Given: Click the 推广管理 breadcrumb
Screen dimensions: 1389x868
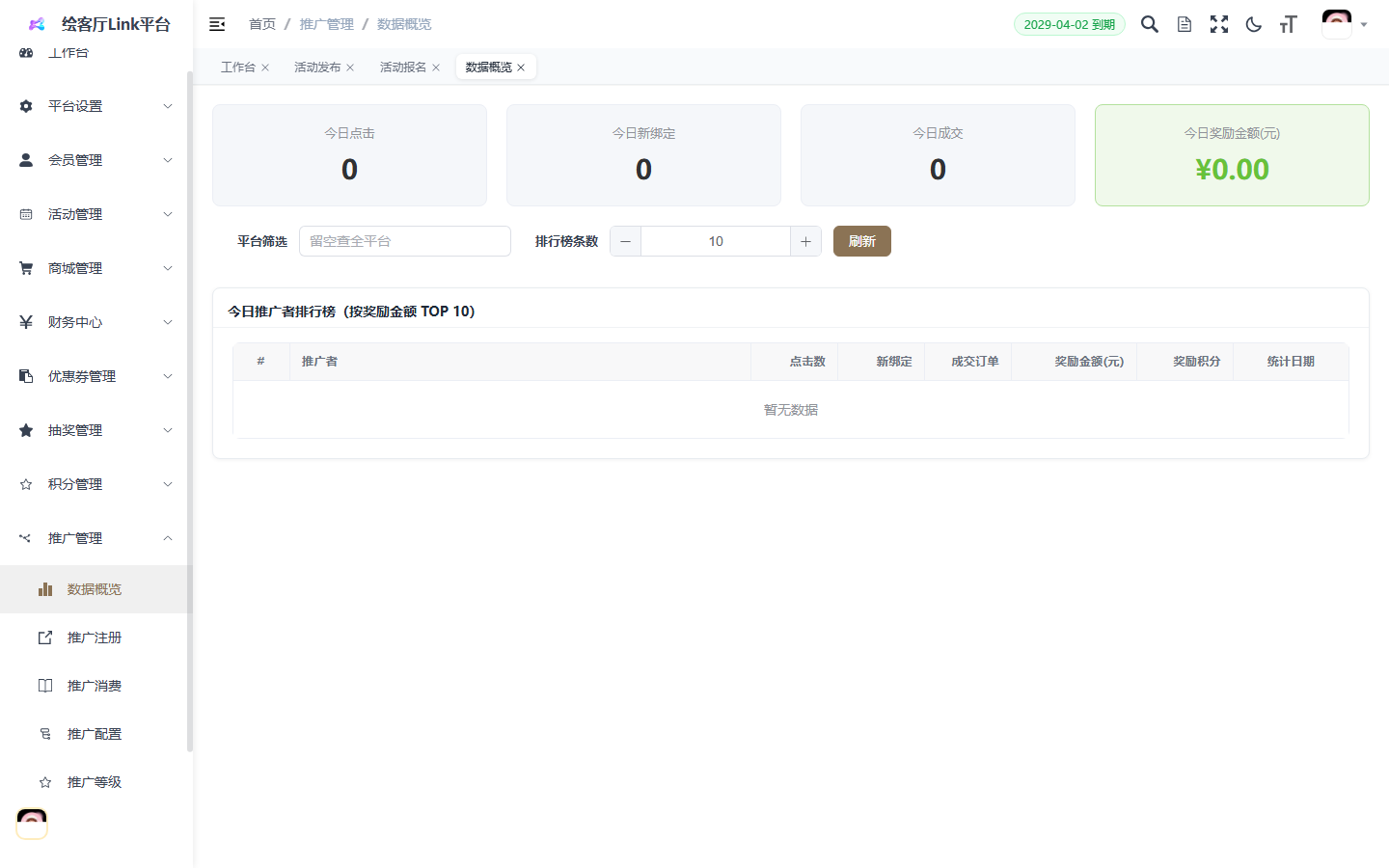Looking at the screenshot, I should 327,24.
